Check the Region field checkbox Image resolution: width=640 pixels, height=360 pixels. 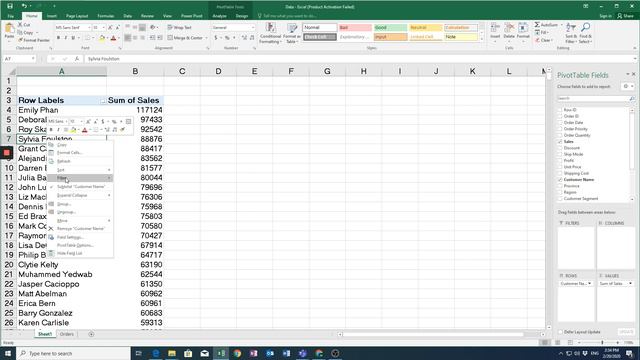pyautogui.click(x=560, y=192)
